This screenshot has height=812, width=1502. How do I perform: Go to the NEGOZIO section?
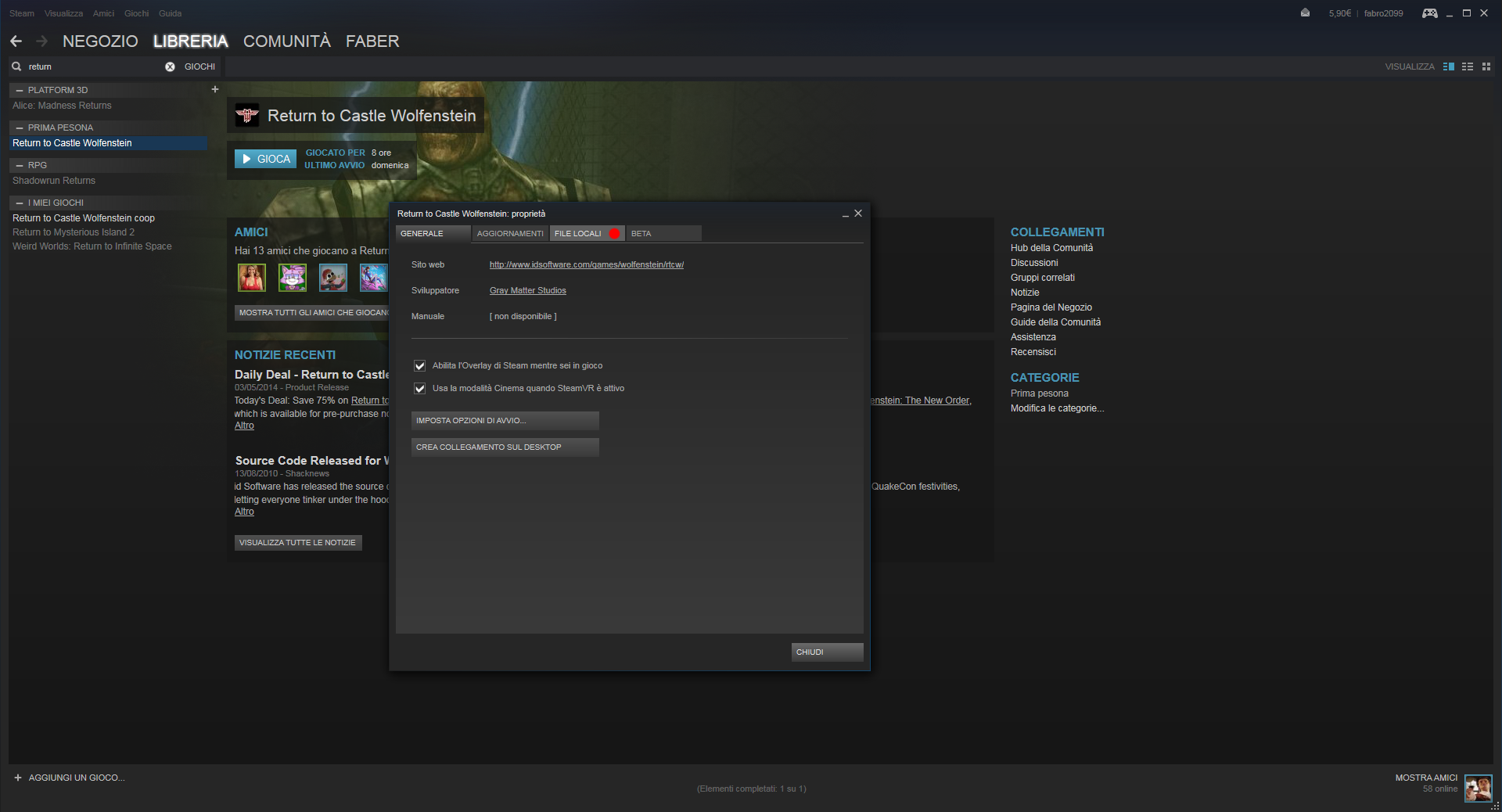pyautogui.click(x=100, y=41)
